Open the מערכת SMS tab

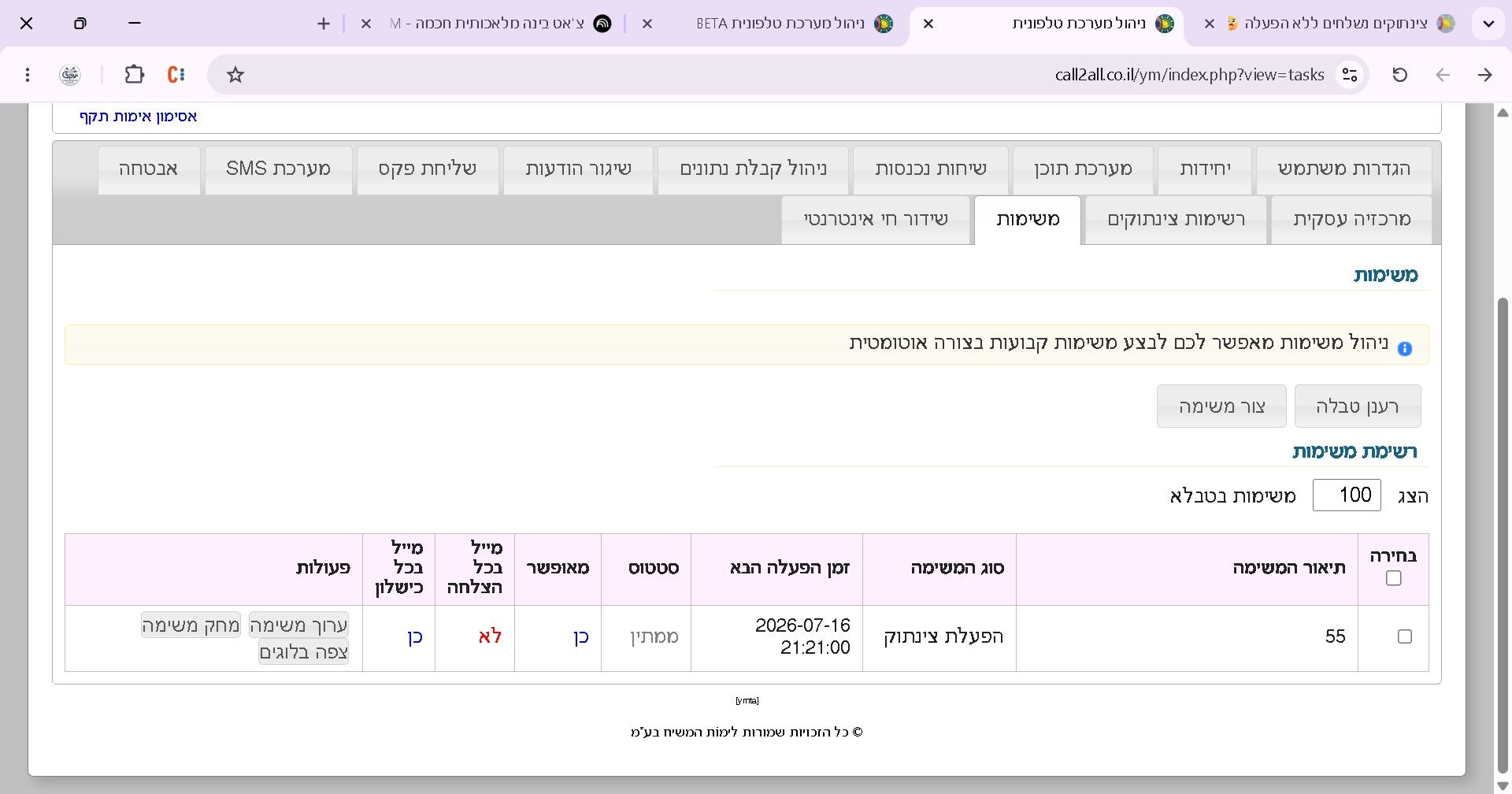click(278, 169)
